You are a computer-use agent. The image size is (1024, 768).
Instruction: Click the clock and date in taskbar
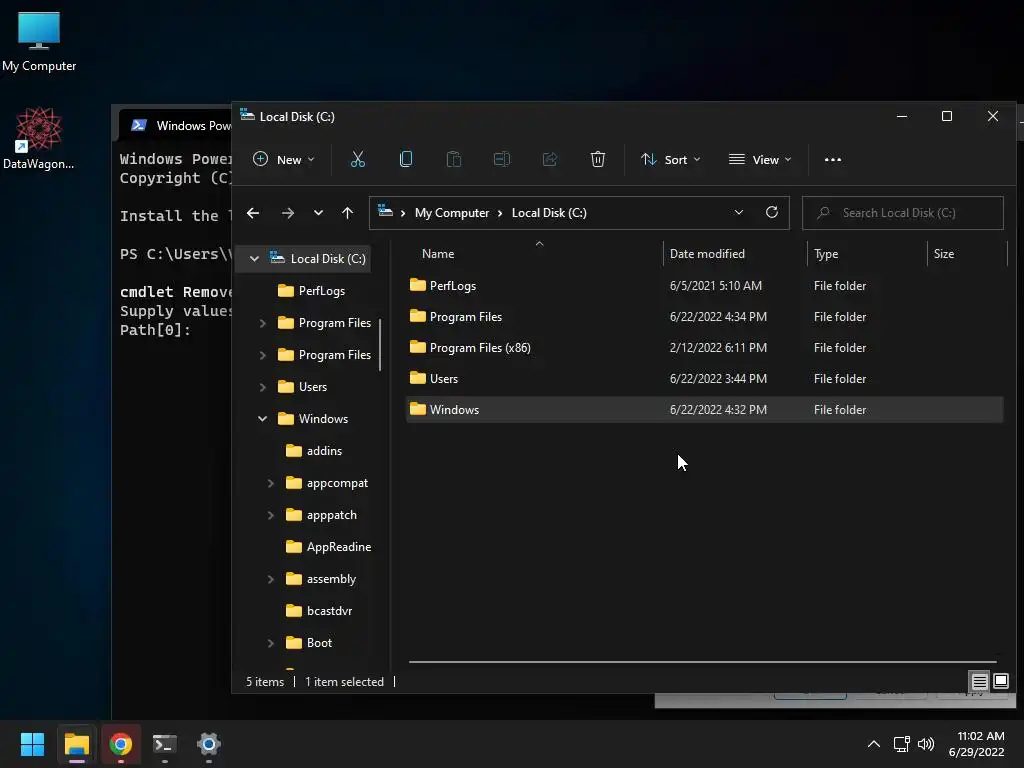point(977,744)
